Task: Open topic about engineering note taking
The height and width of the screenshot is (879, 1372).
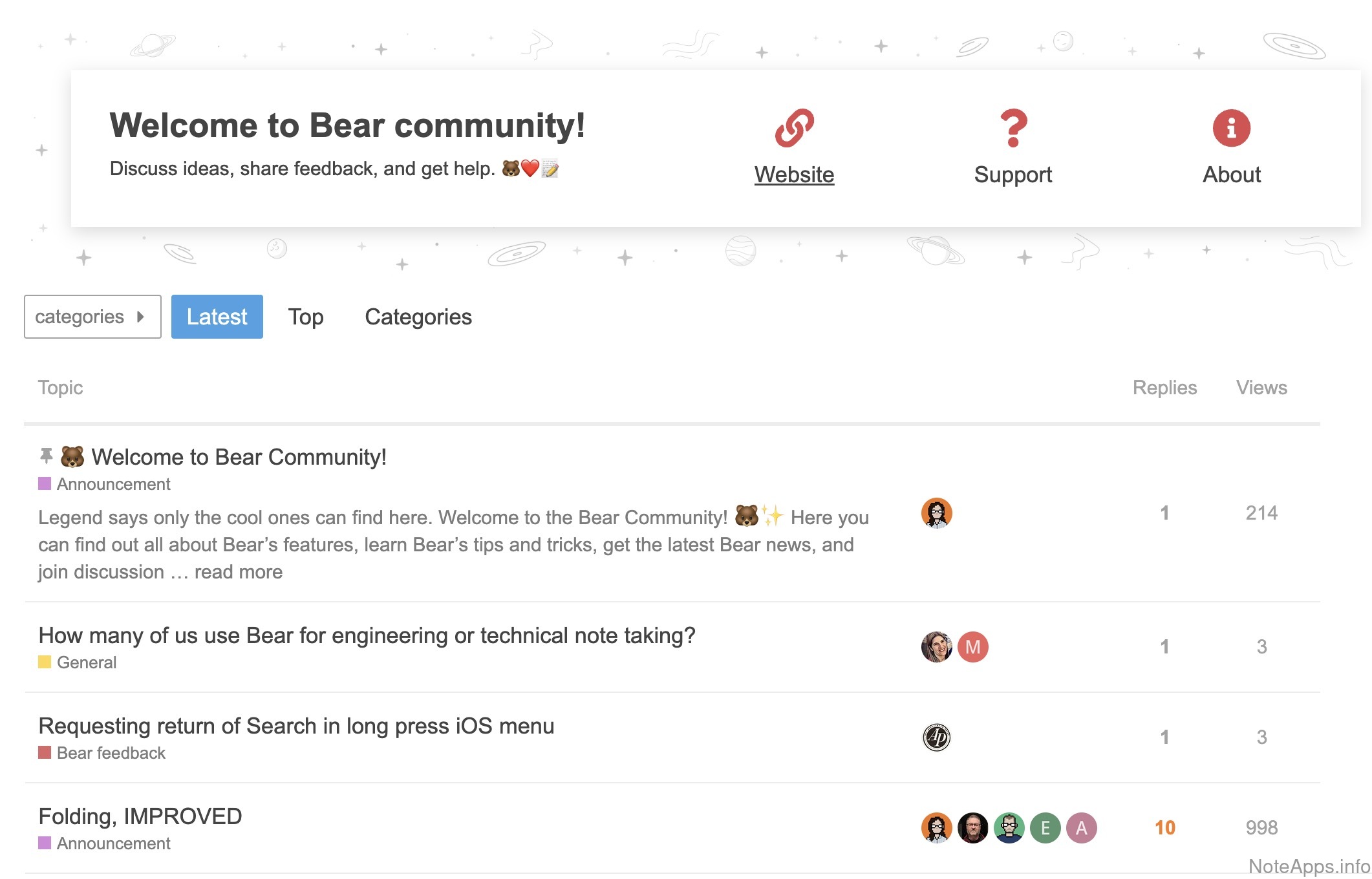Action: pyautogui.click(x=367, y=635)
